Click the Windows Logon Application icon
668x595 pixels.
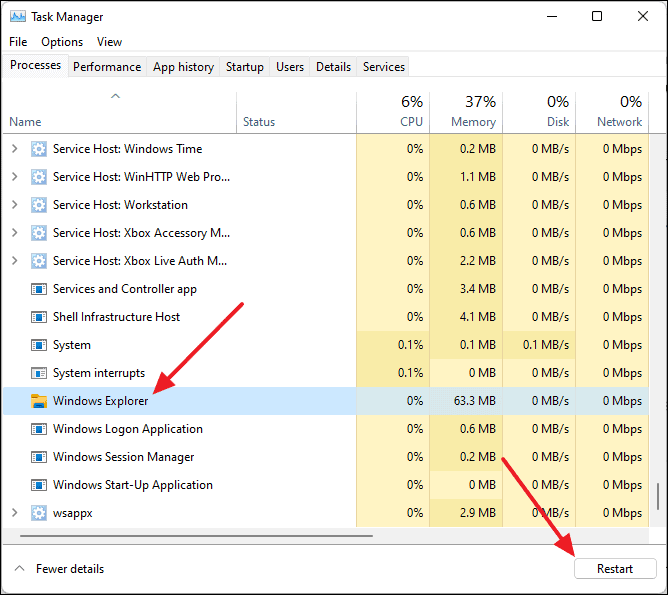point(39,429)
